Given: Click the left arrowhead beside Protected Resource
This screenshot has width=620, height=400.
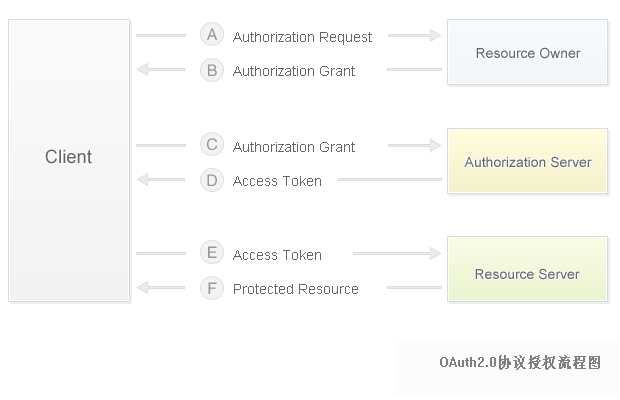Looking at the screenshot, I should (142, 288).
